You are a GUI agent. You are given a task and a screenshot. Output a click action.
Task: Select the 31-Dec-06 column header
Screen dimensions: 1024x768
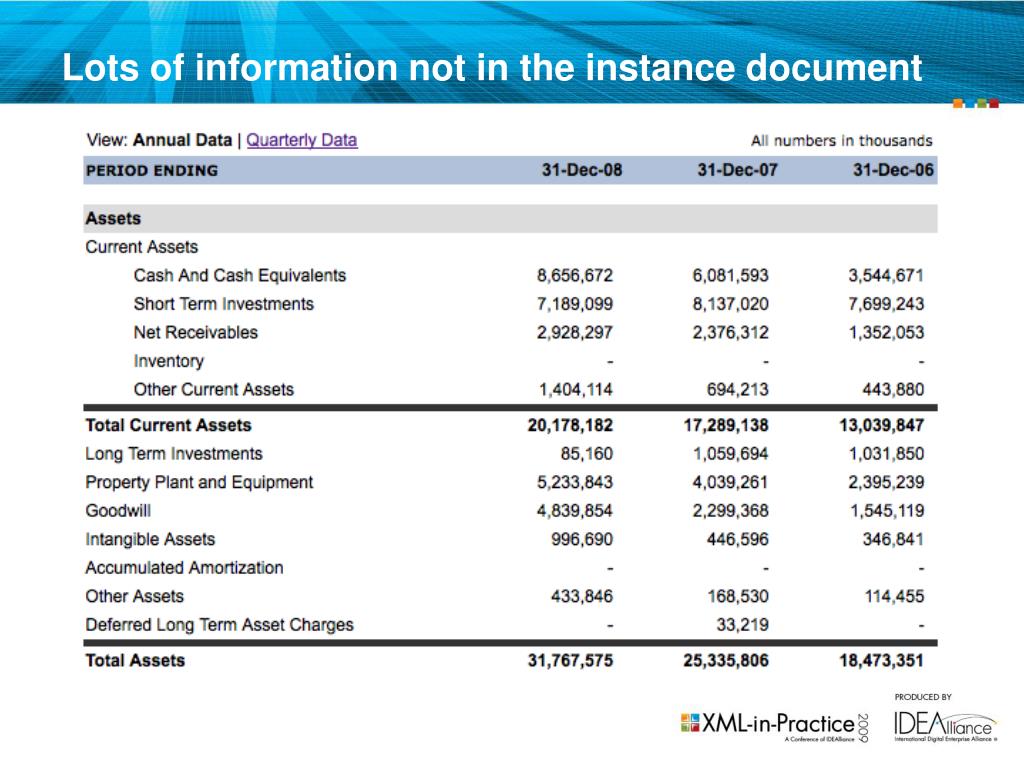[x=893, y=170]
